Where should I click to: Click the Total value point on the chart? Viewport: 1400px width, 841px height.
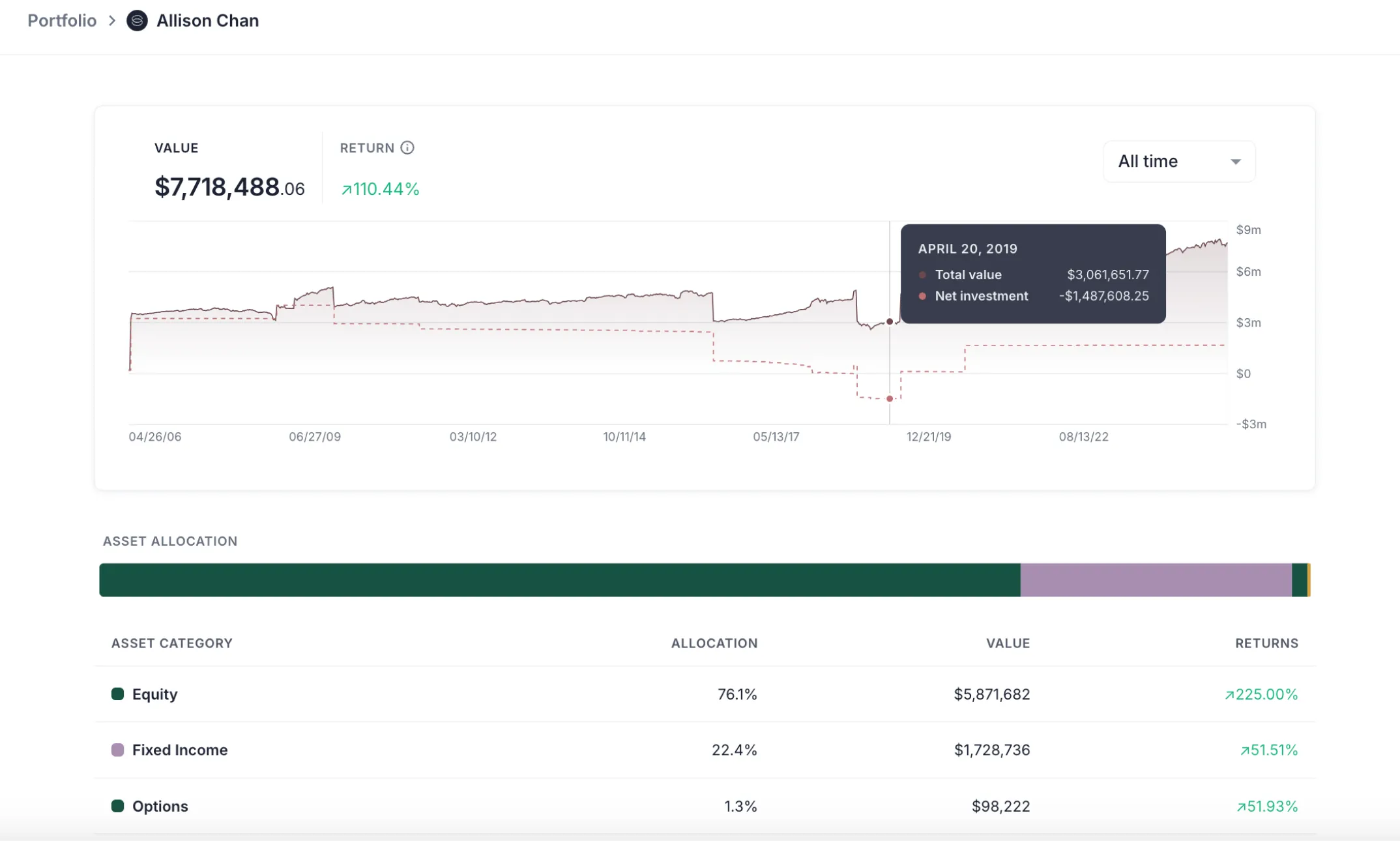[x=890, y=321]
